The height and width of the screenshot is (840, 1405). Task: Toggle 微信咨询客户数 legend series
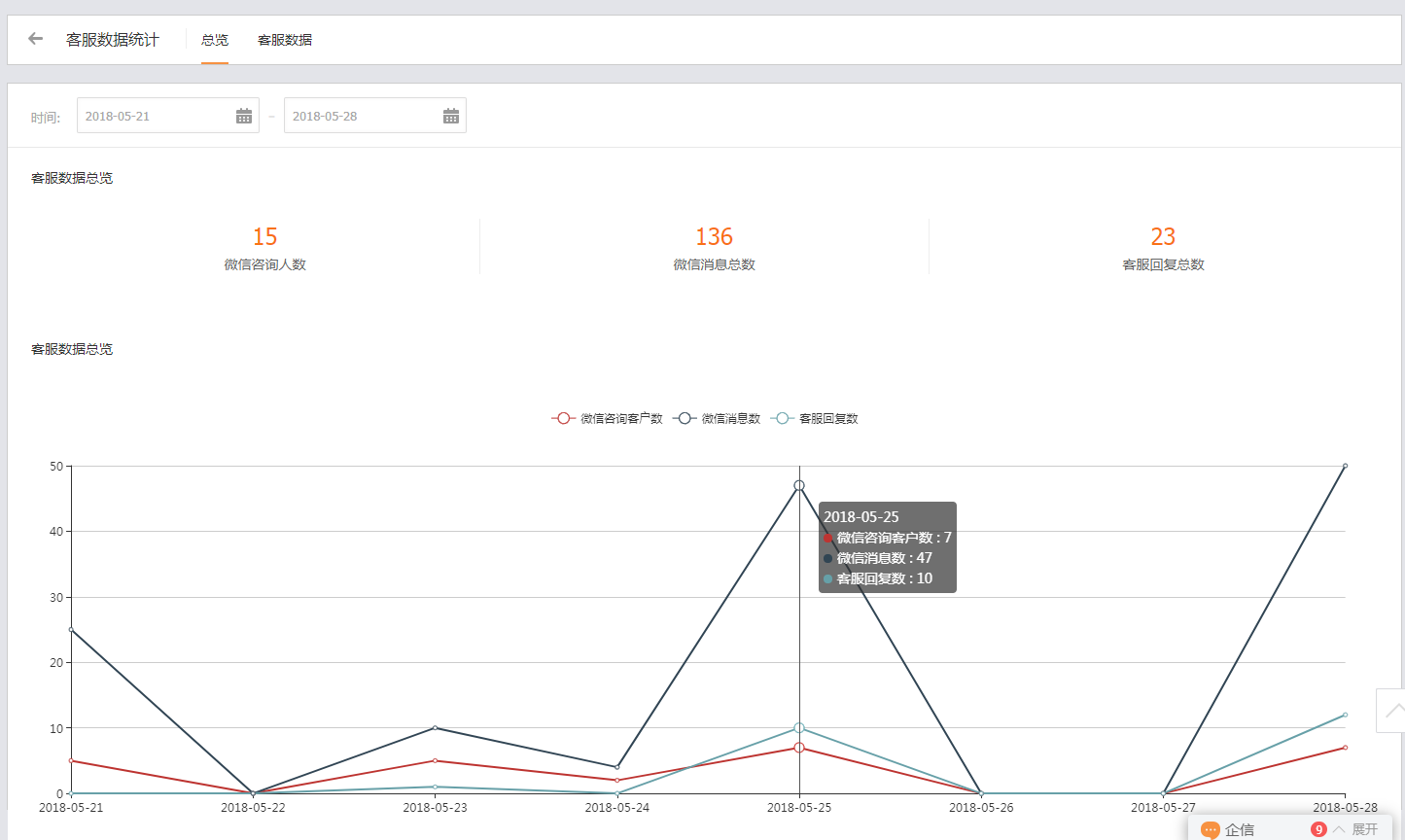(x=608, y=418)
